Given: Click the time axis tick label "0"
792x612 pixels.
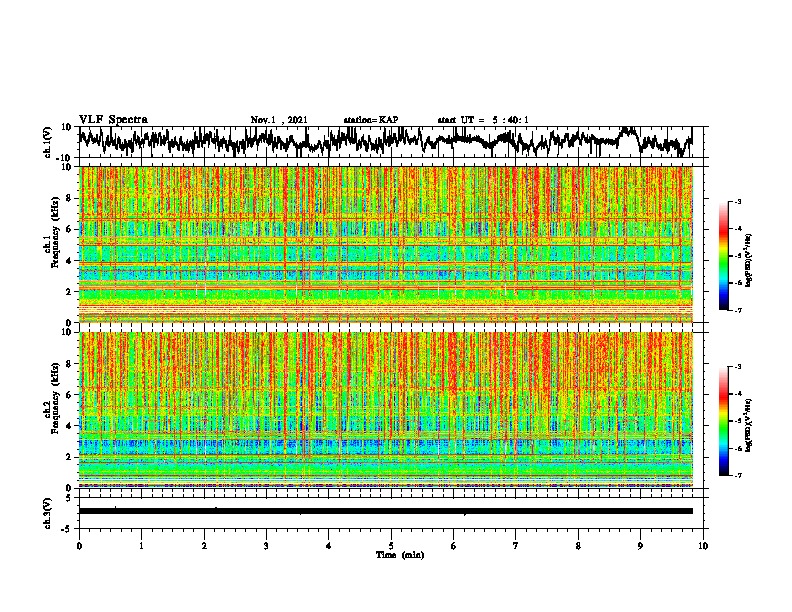Looking at the screenshot, I should pyautogui.click(x=79, y=546).
